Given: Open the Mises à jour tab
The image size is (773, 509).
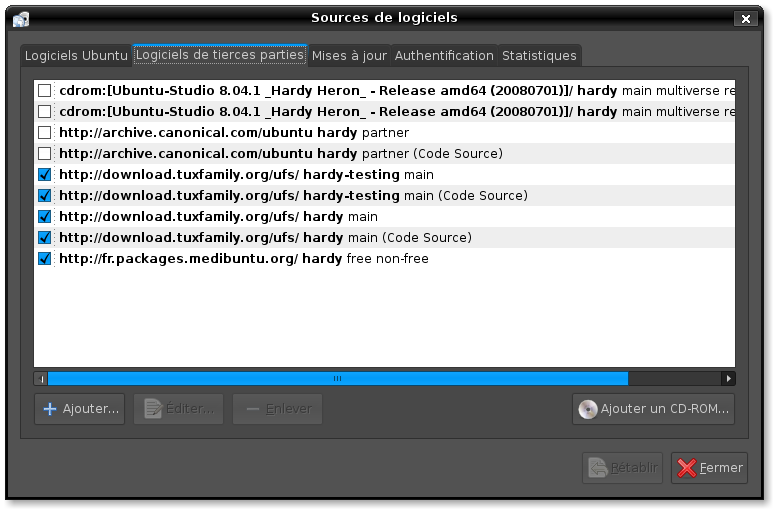Looking at the screenshot, I should click(349, 56).
